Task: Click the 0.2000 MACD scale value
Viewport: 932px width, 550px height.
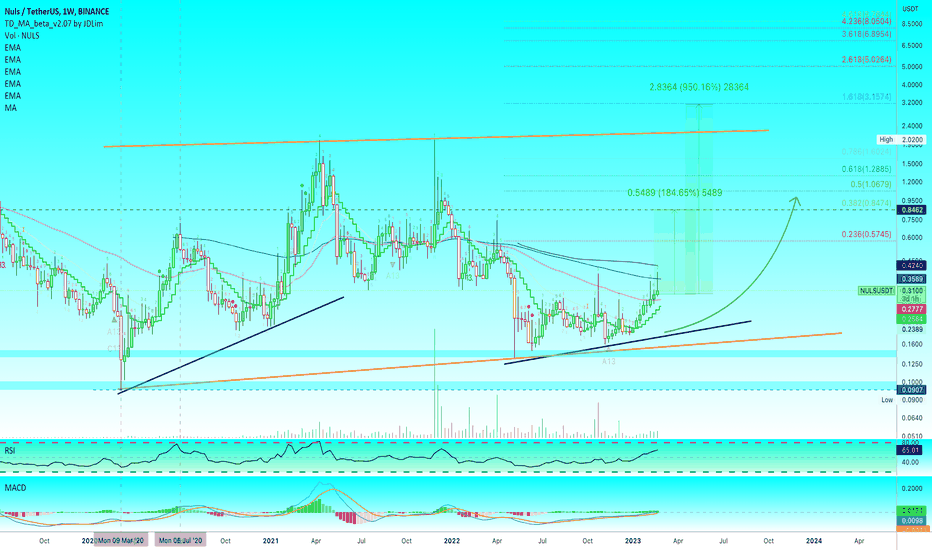Action: (x=912, y=488)
